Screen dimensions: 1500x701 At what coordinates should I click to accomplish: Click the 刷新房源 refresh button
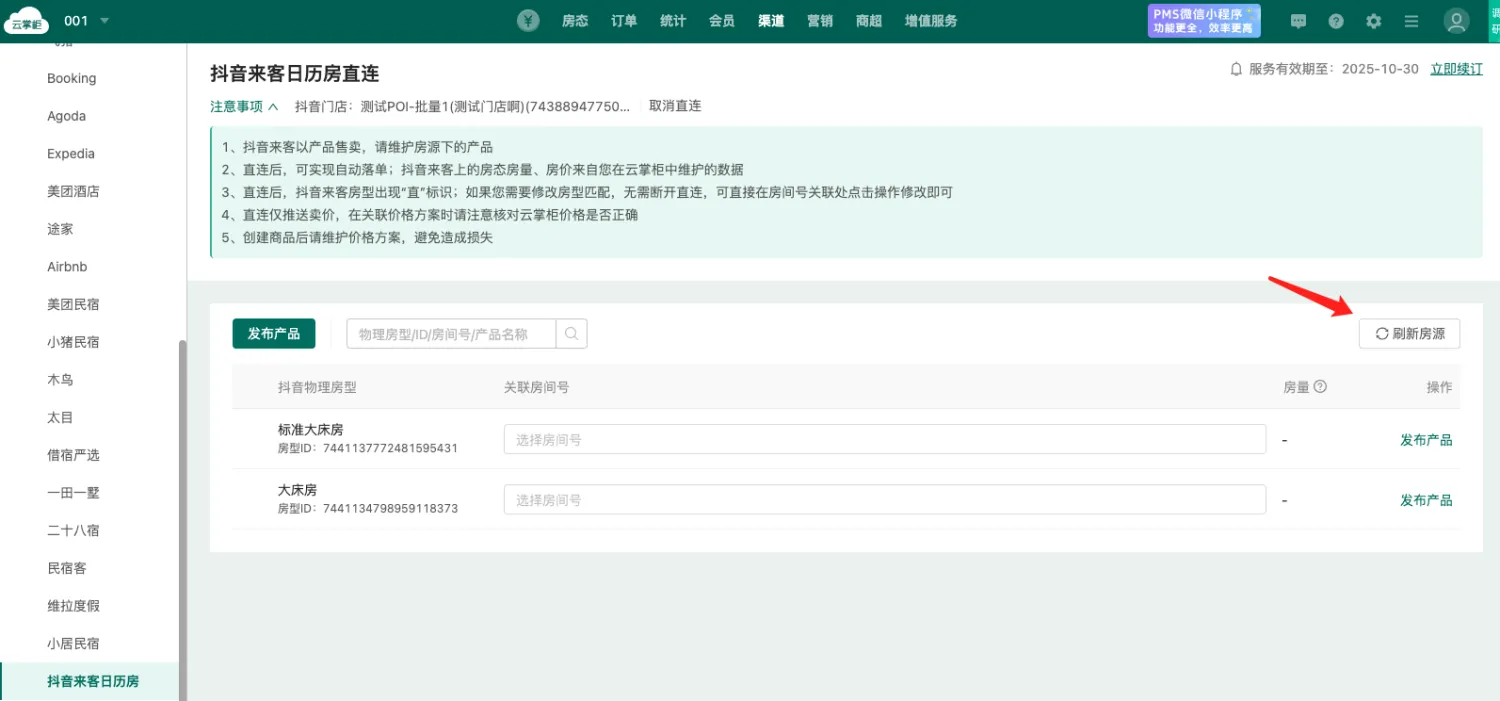coord(1409,334)
